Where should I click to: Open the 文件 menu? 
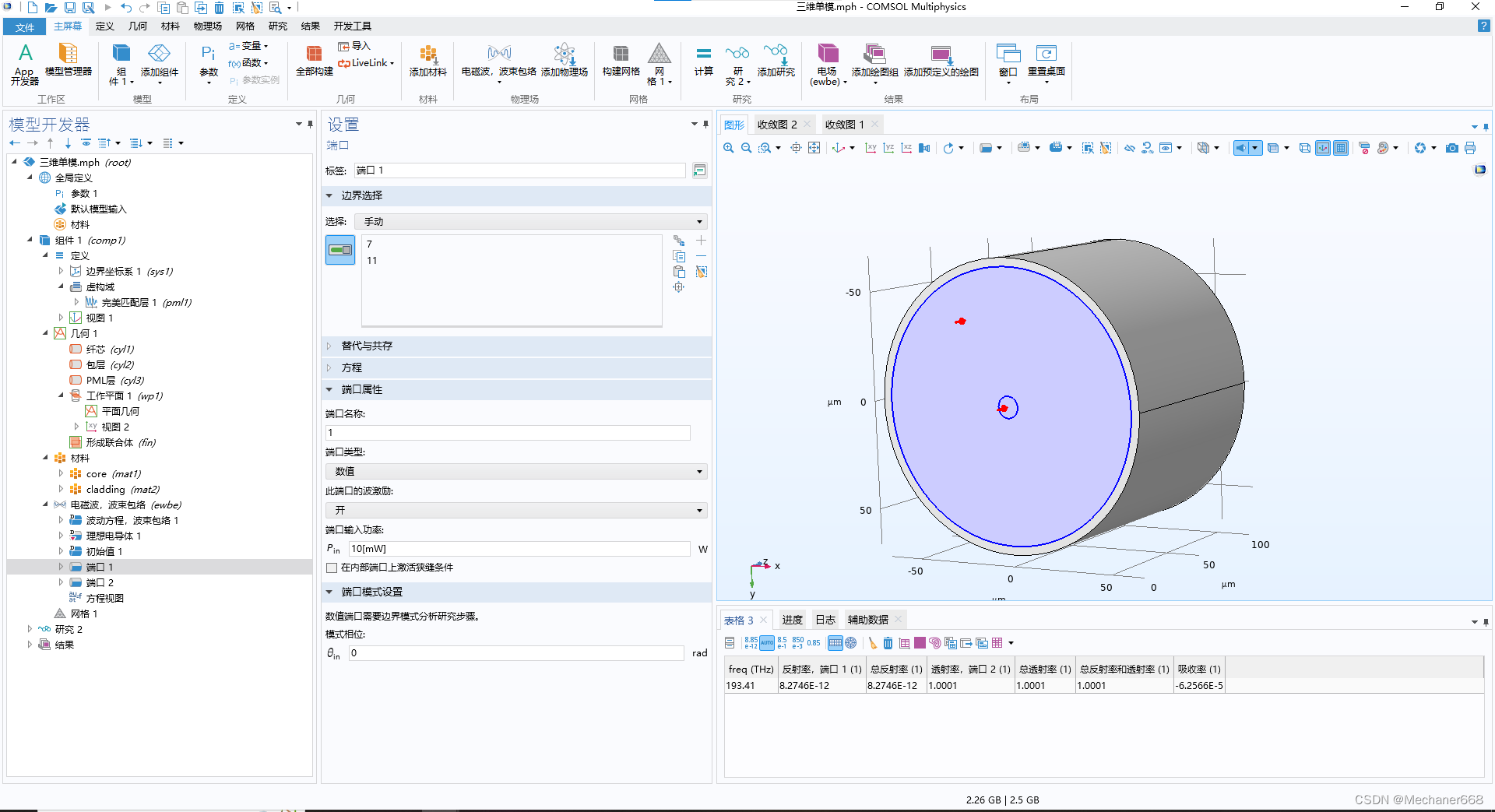[25, 27]
